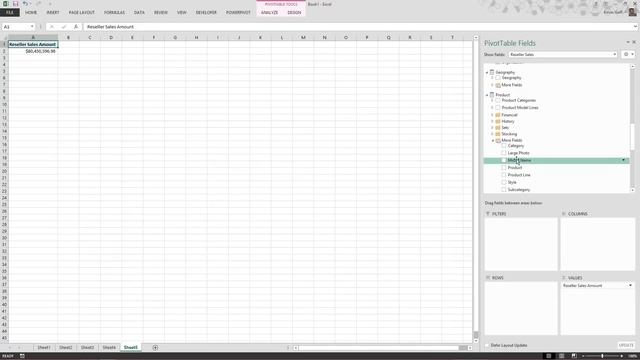The image size is (640, 360).
Task: Check the Style field checkbox
Action: click(504, 182)
